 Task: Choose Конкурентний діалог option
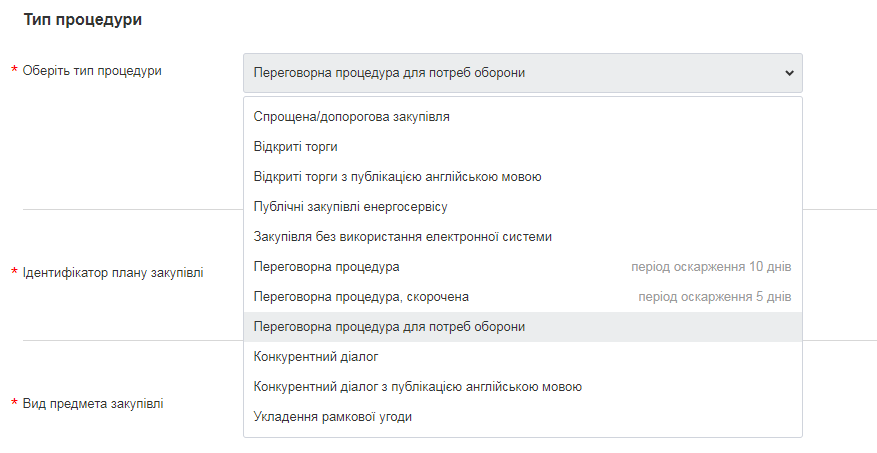316,357
